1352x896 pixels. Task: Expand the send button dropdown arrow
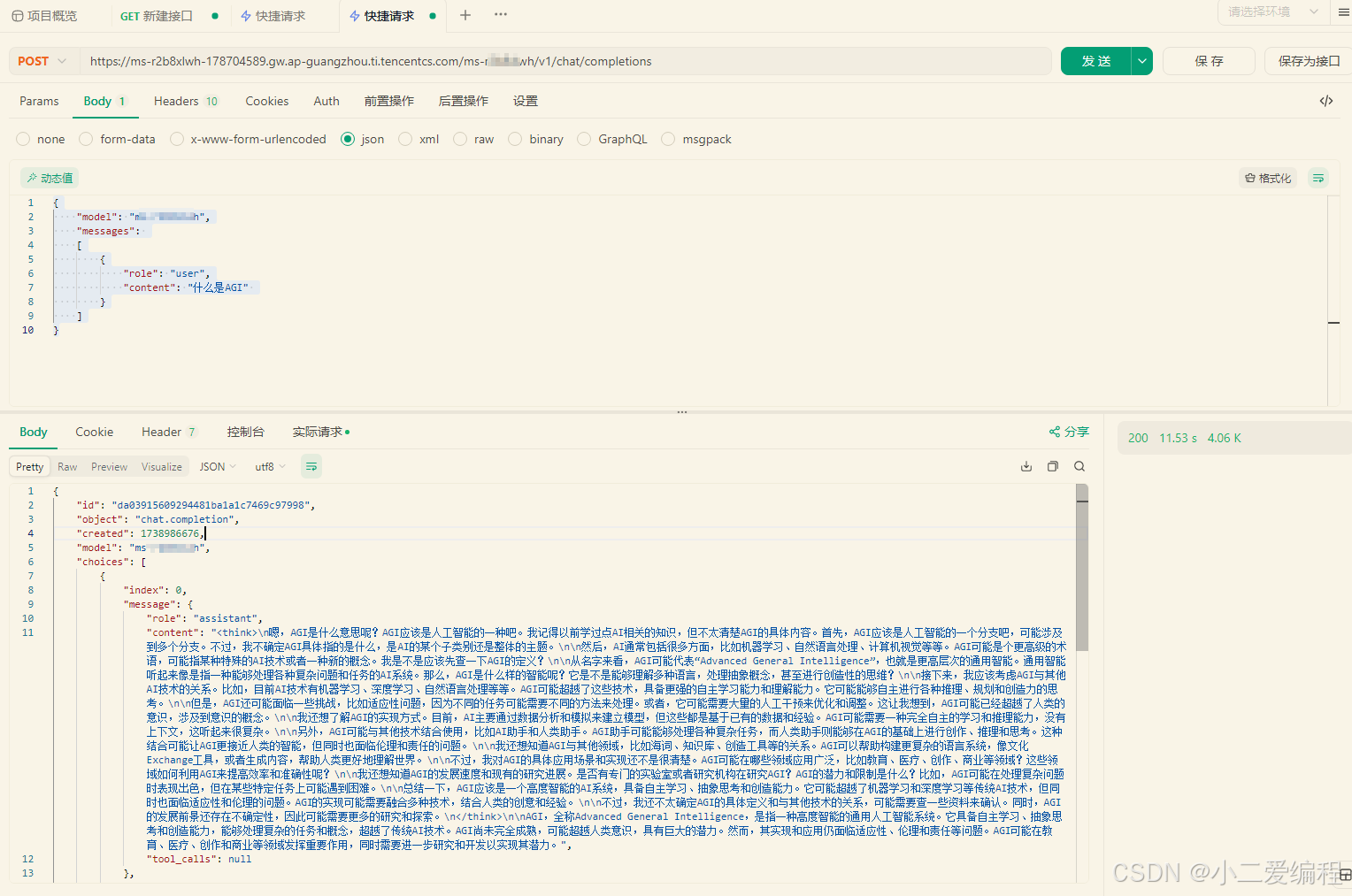coord(1142,61)
